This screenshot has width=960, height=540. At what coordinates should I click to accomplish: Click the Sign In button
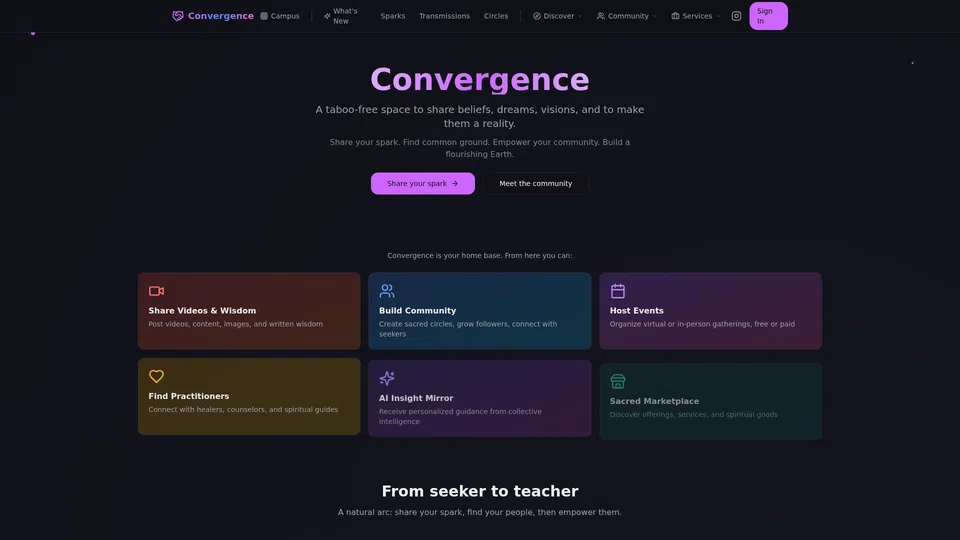click(768, 16)
